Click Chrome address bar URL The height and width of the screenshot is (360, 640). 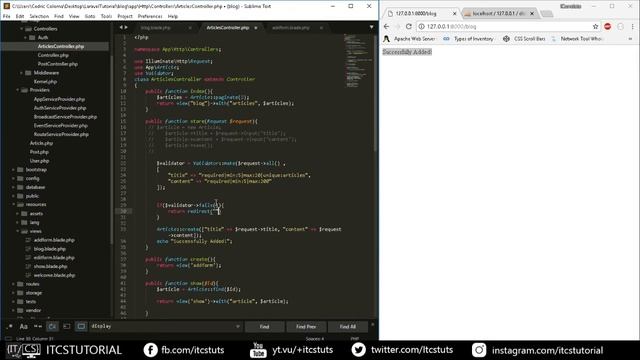[451, 27]
